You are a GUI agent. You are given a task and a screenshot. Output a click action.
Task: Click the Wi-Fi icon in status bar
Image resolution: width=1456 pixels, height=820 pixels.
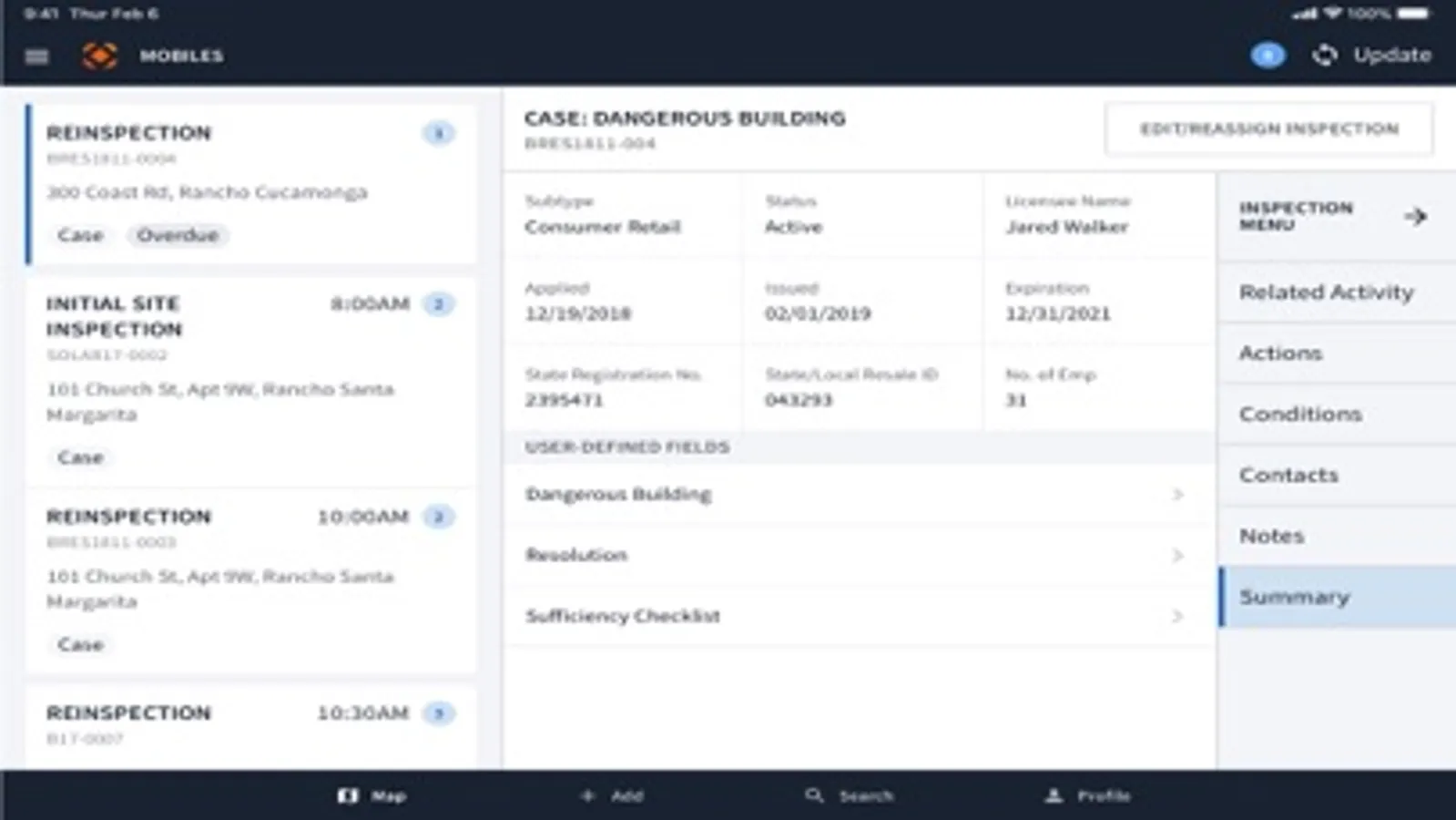pos(1333,14)
